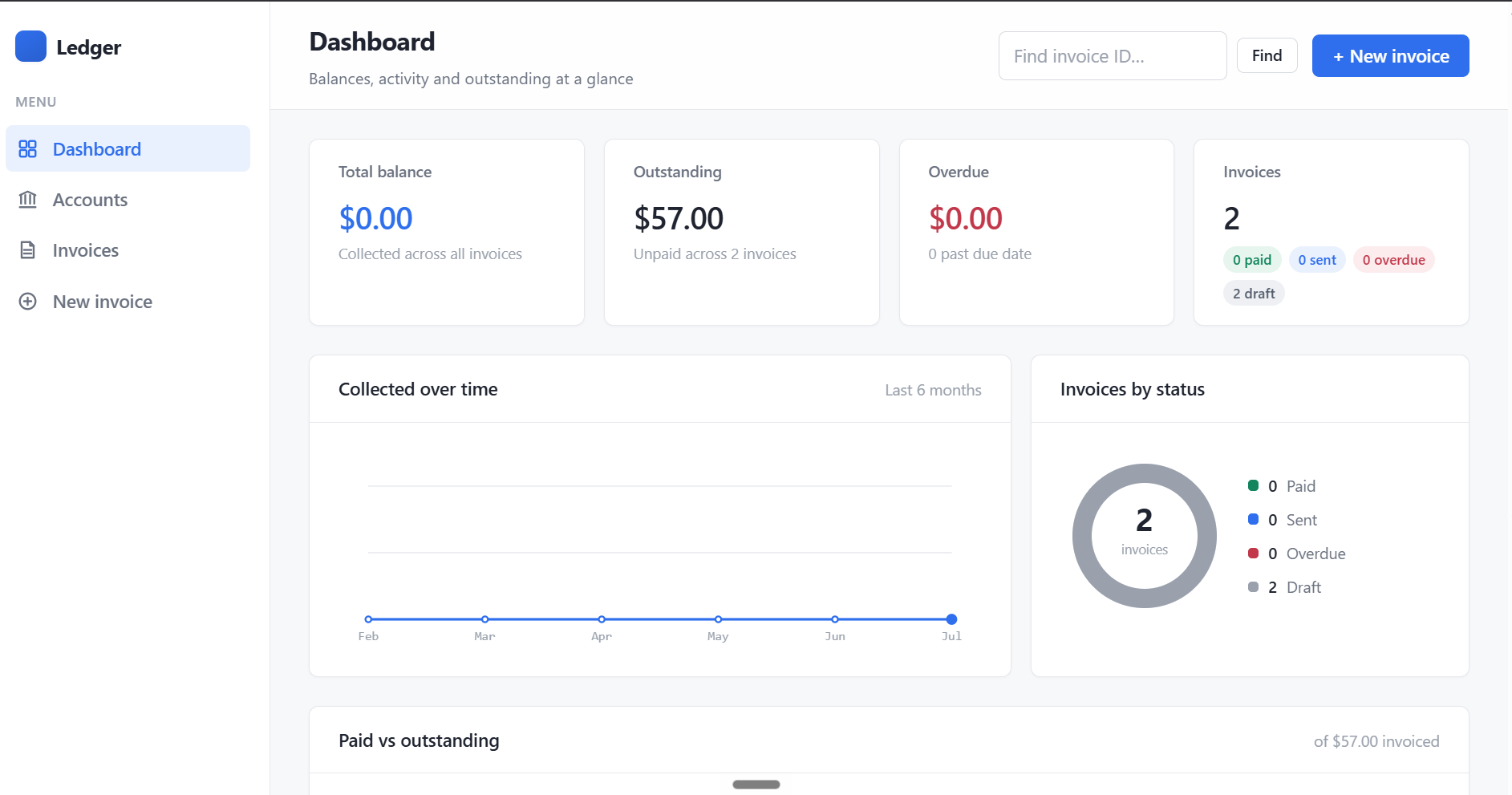Click the Last 6 months label
Screen dimensions: 1512x795
(x=933, y=390)
